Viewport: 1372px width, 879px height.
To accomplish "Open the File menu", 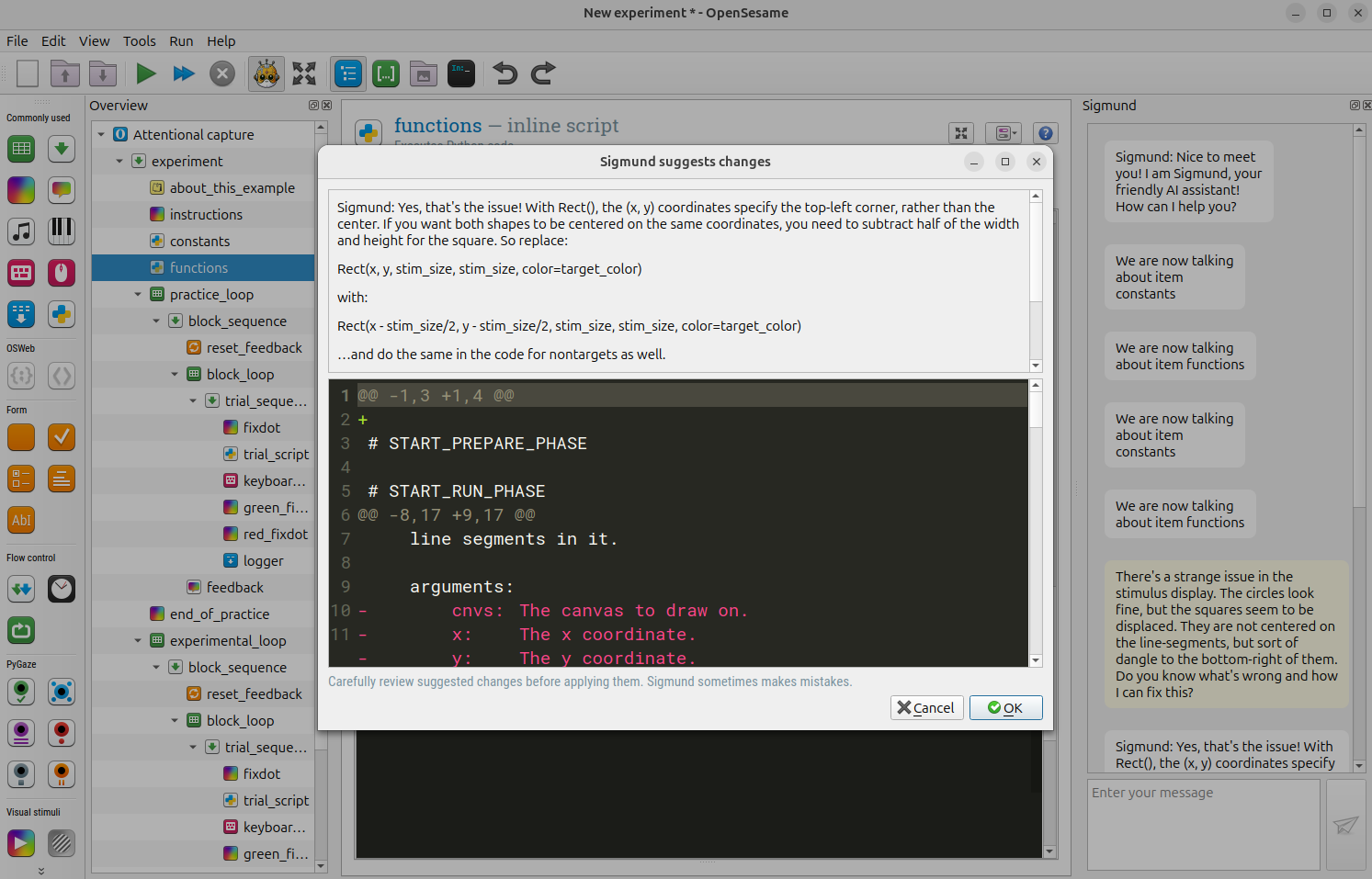I will tap(17, 41).
